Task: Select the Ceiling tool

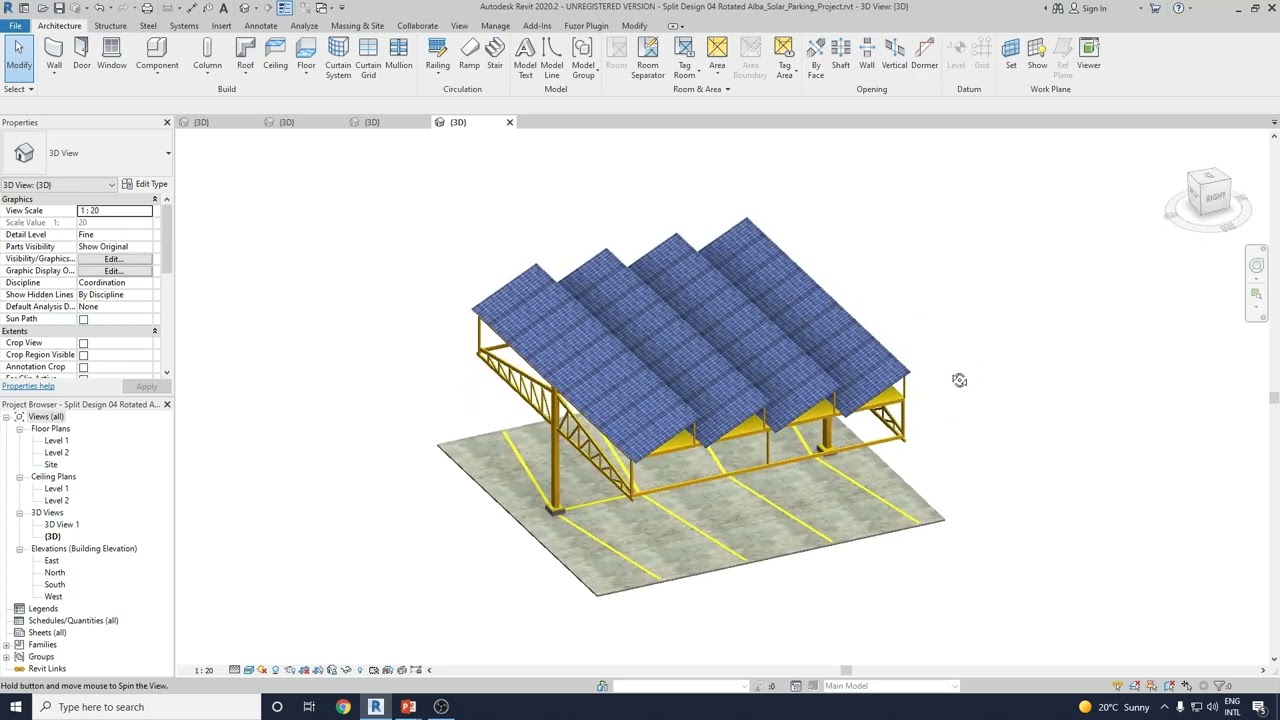Action: [276, 54]
